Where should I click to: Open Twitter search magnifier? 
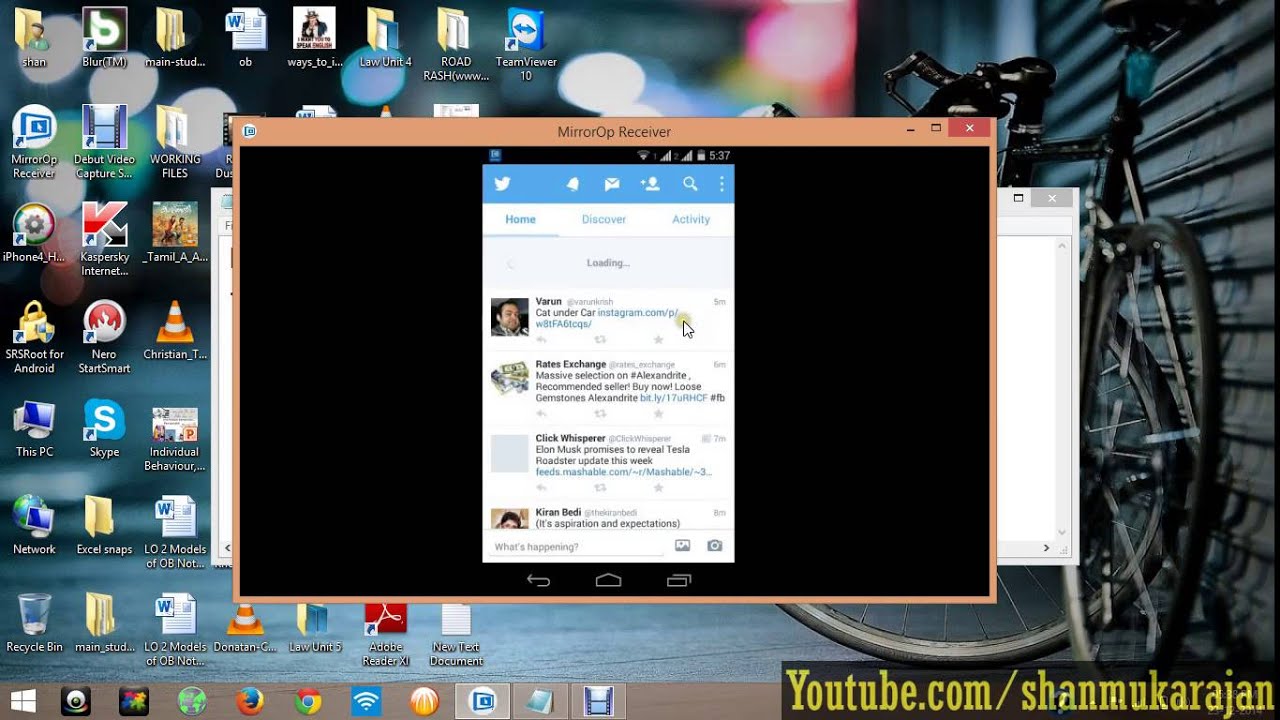coord(690,184)
